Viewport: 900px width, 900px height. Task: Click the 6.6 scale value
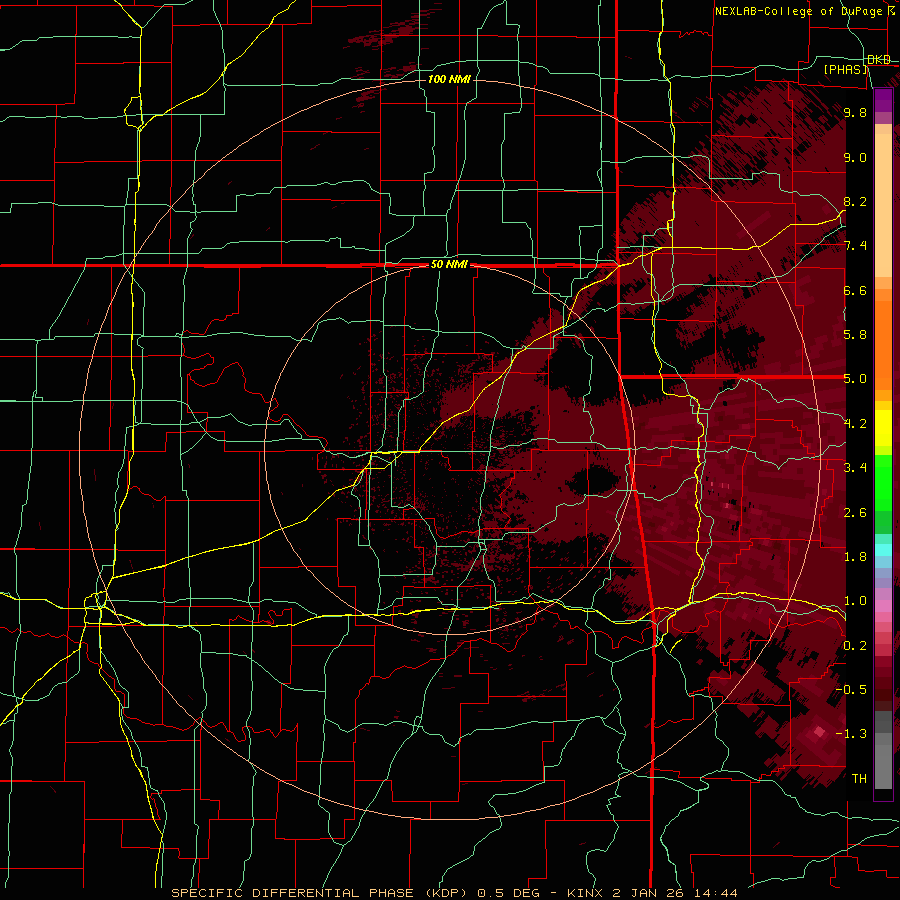[x=855, y=290]
